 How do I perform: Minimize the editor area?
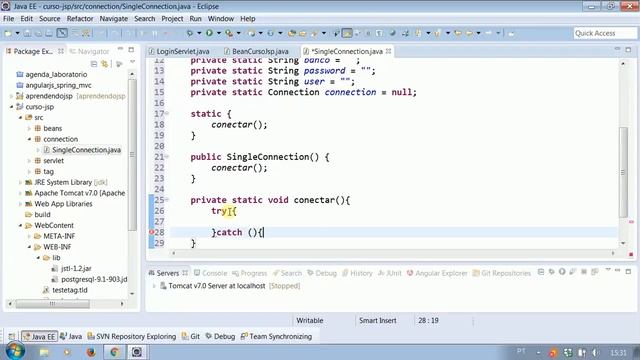617,49
